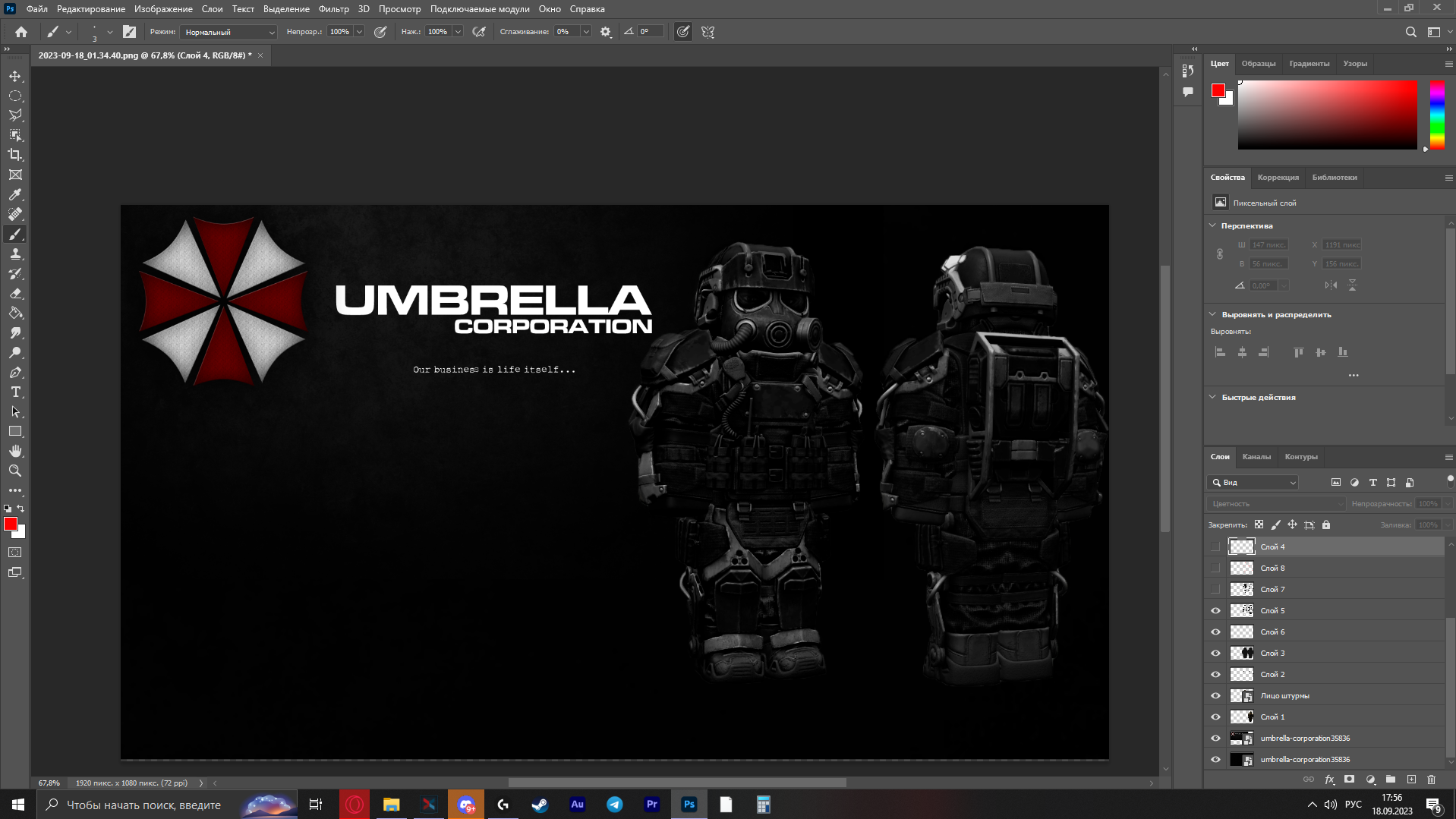Open flow Наж. dropdown arrow
This screenshot has width=1456, height=819.
coord(458,32)
